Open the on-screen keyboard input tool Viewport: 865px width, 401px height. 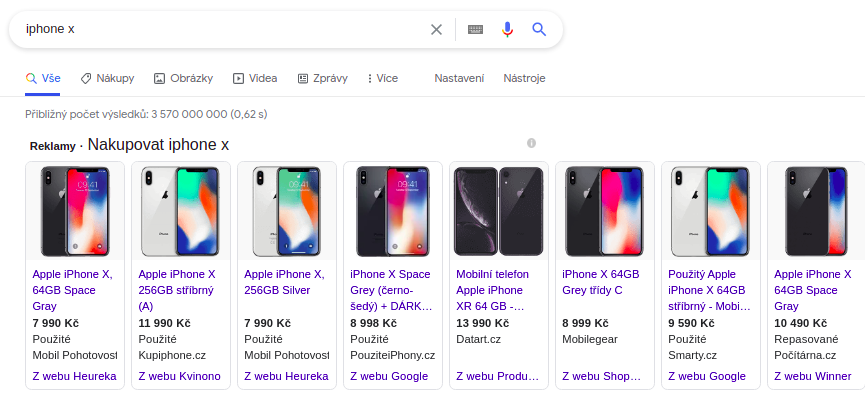tap(476, 29)
